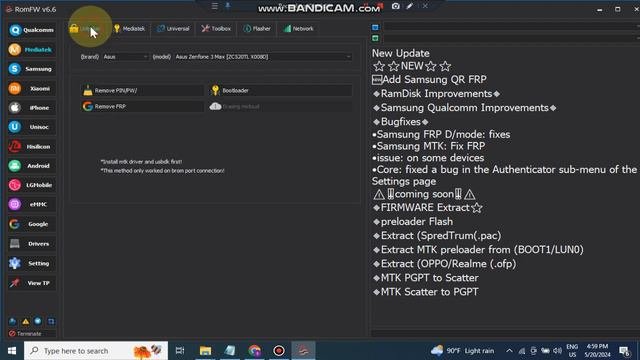
Task: Open the notification center icon
Action: 624,351
